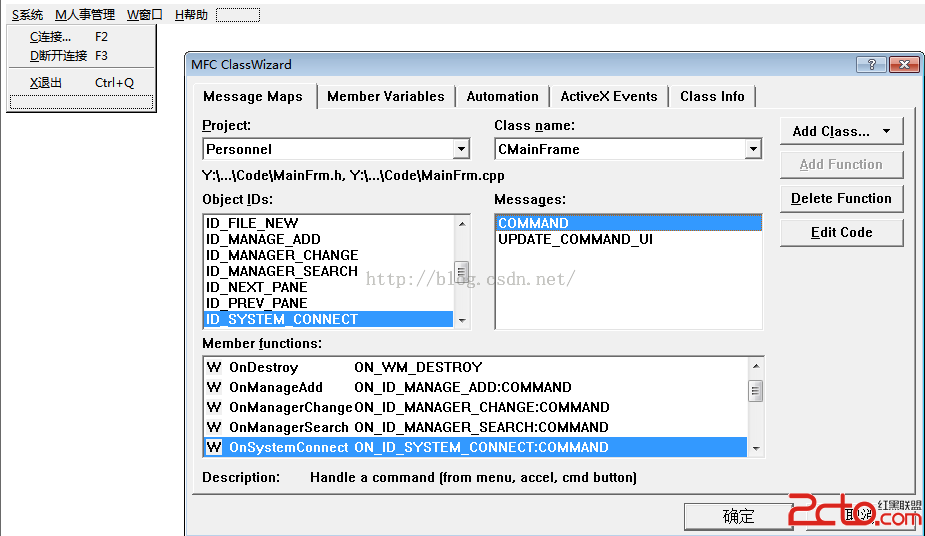Select OnManagerSearch member function row
Image resolution: width=925 pixels, height=536 pixels.
tap(475, 428)
